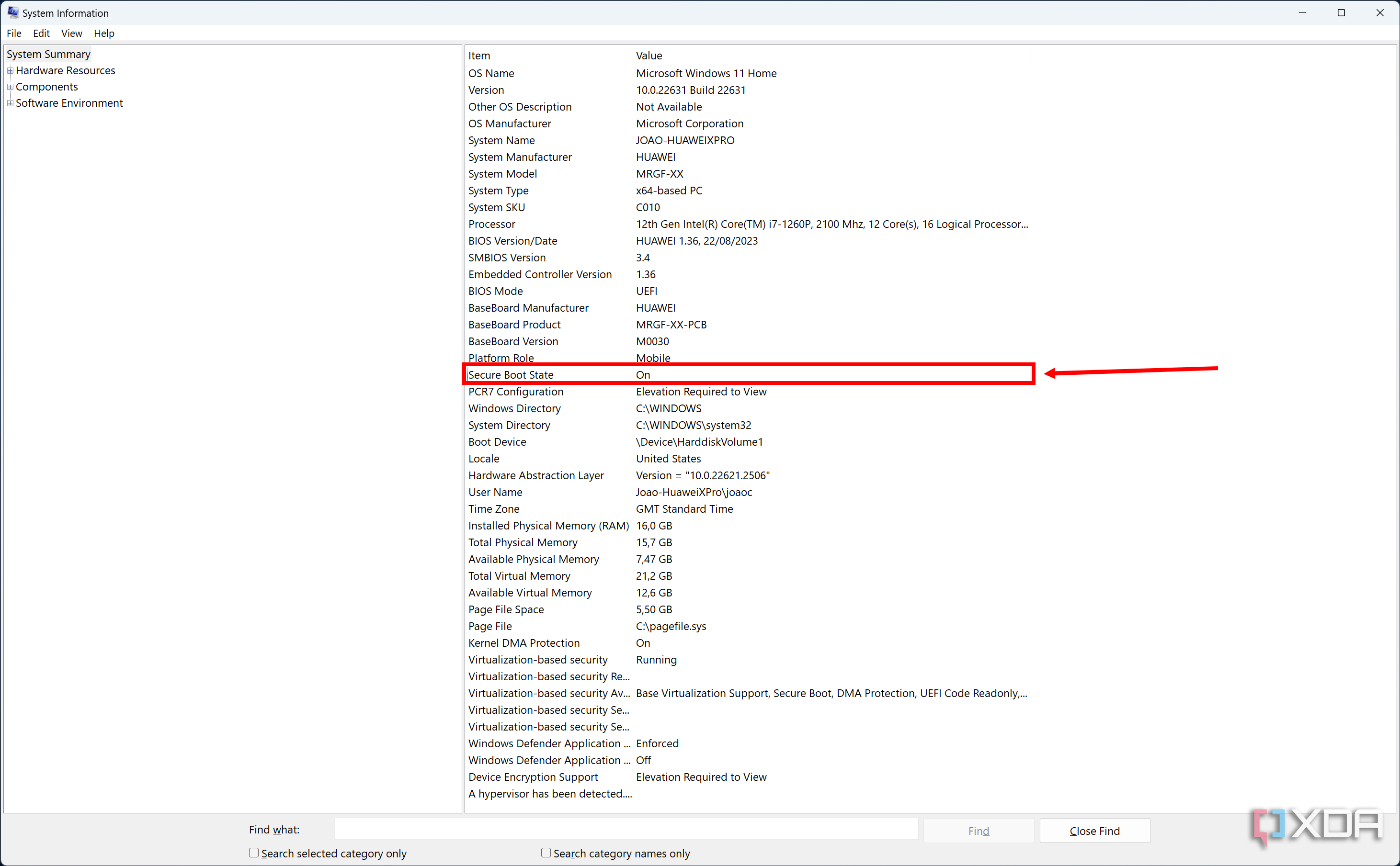Select the Windows Directory row
Viewport: 1400px width, 866px height.
(x=748, y=408)
